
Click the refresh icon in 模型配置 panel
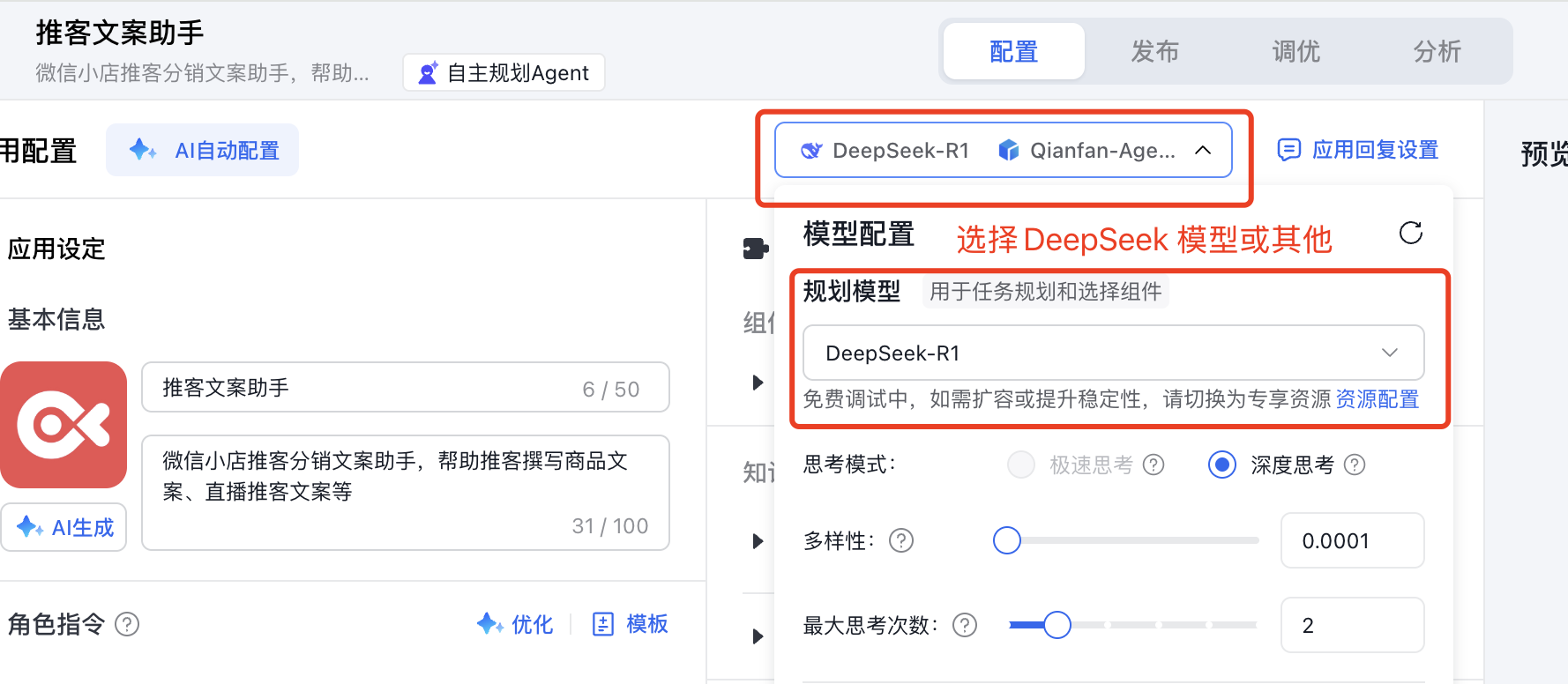pos(1411,233)
